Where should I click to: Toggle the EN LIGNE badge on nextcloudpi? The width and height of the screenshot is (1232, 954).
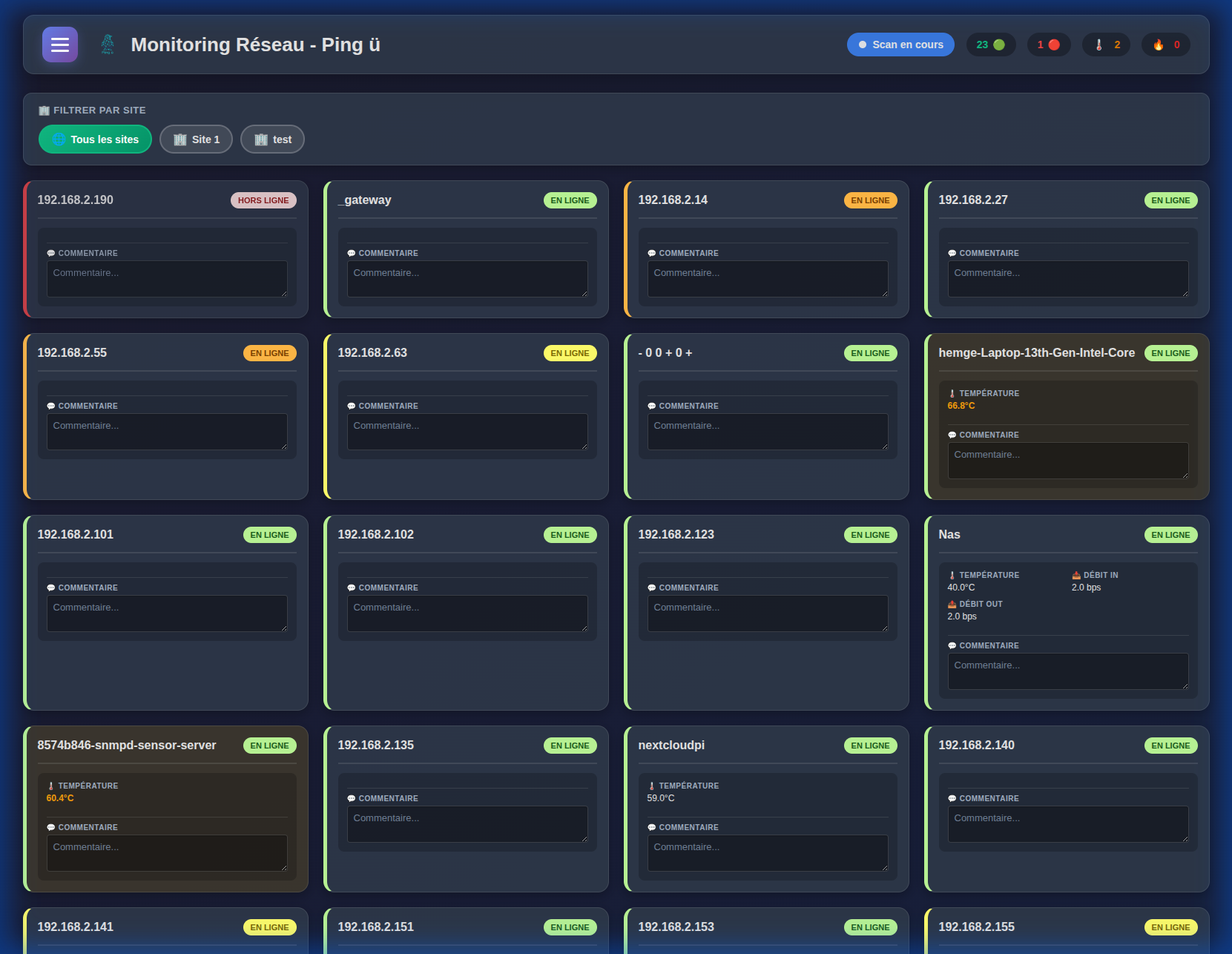coord(870,746)
